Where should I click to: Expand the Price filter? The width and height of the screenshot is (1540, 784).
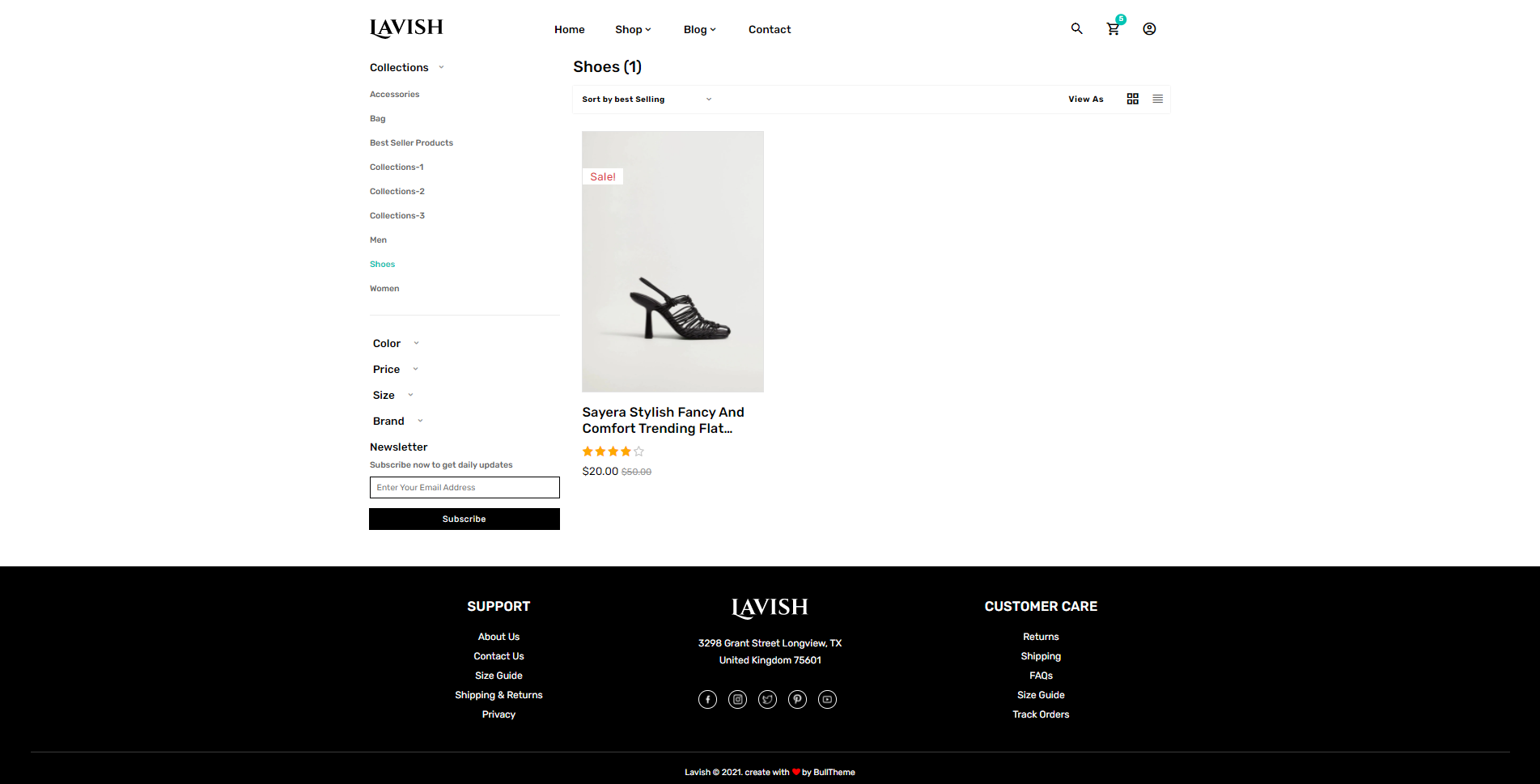[396, 369]
